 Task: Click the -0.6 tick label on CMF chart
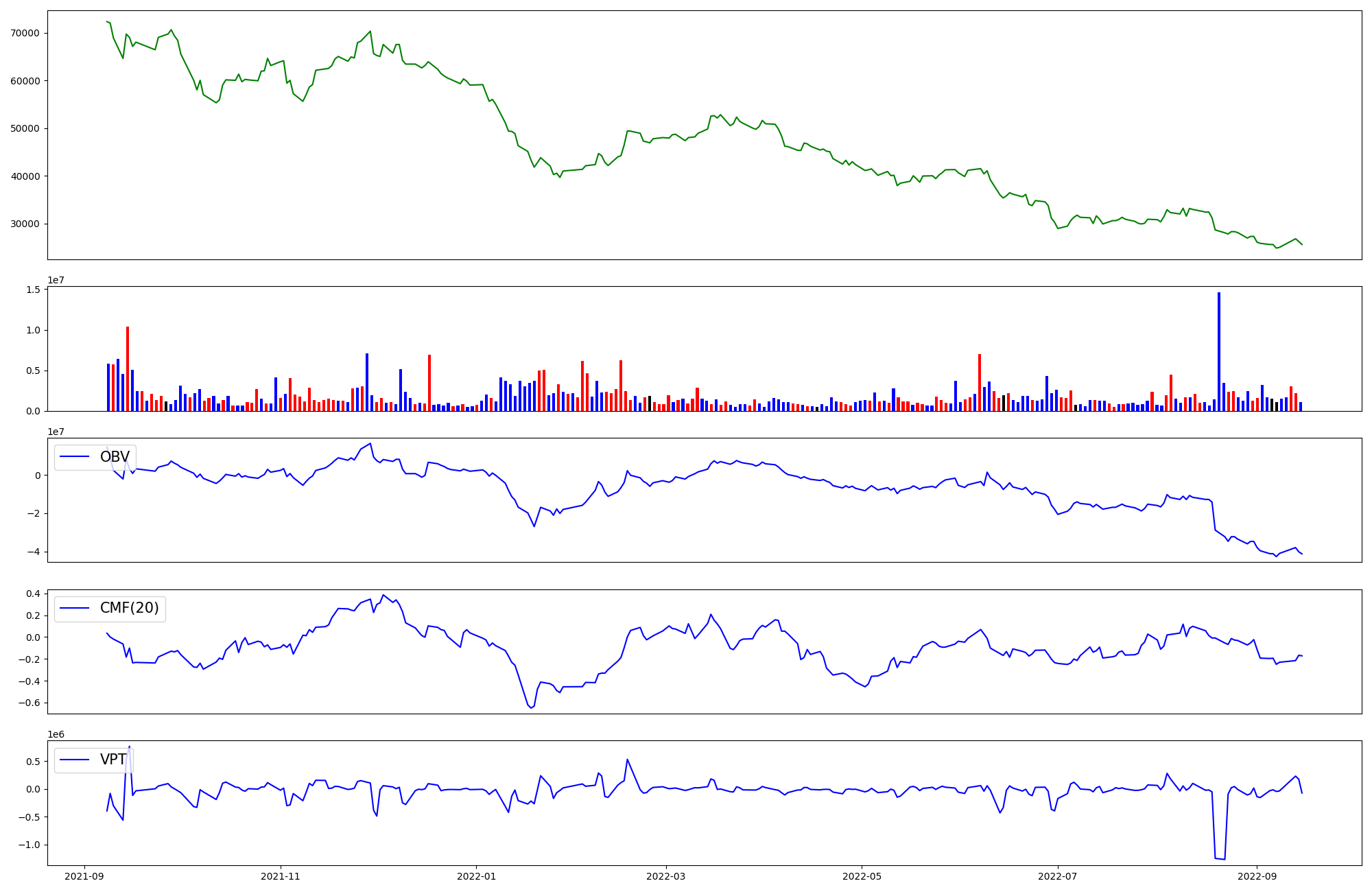point(30,703)
